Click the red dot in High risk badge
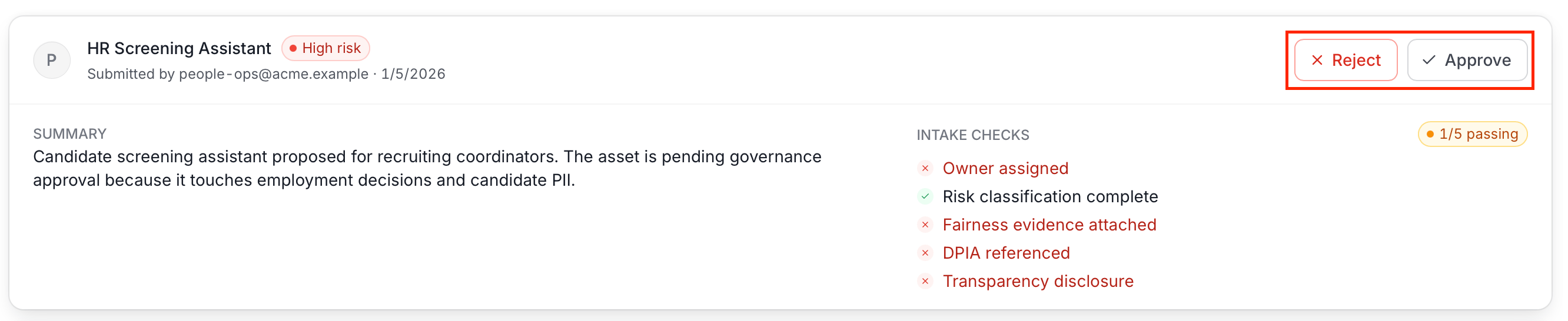Viewport: 1568px width, 321px height. [x=293, y=48]
